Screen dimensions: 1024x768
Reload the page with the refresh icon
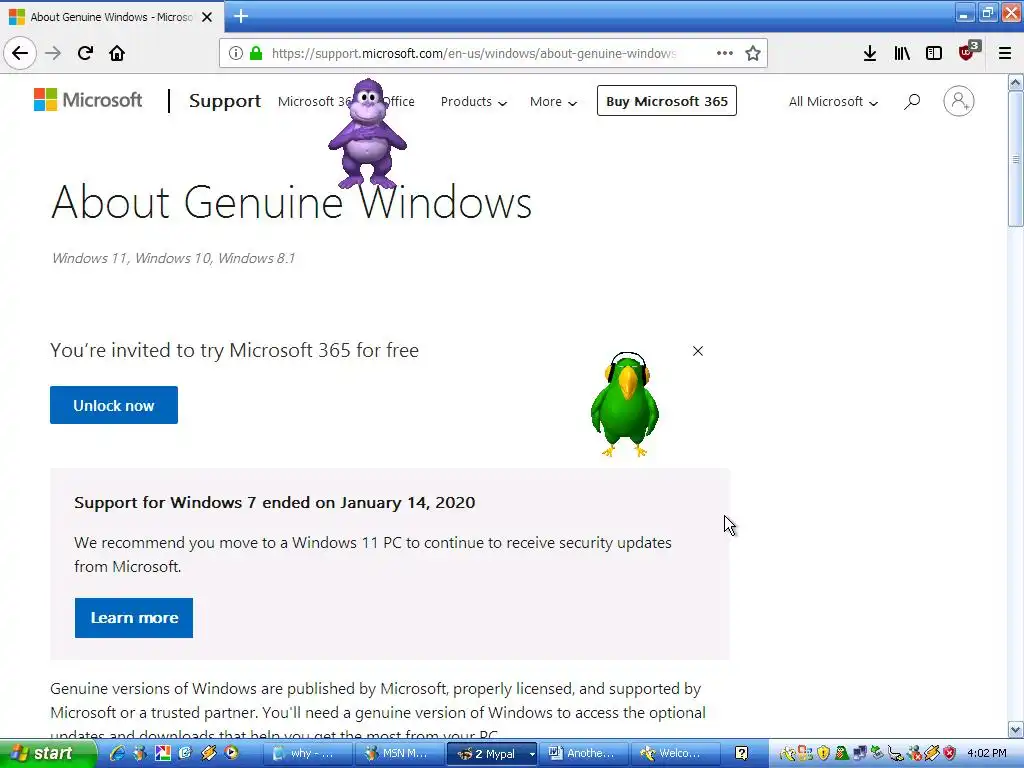point(85,53)
